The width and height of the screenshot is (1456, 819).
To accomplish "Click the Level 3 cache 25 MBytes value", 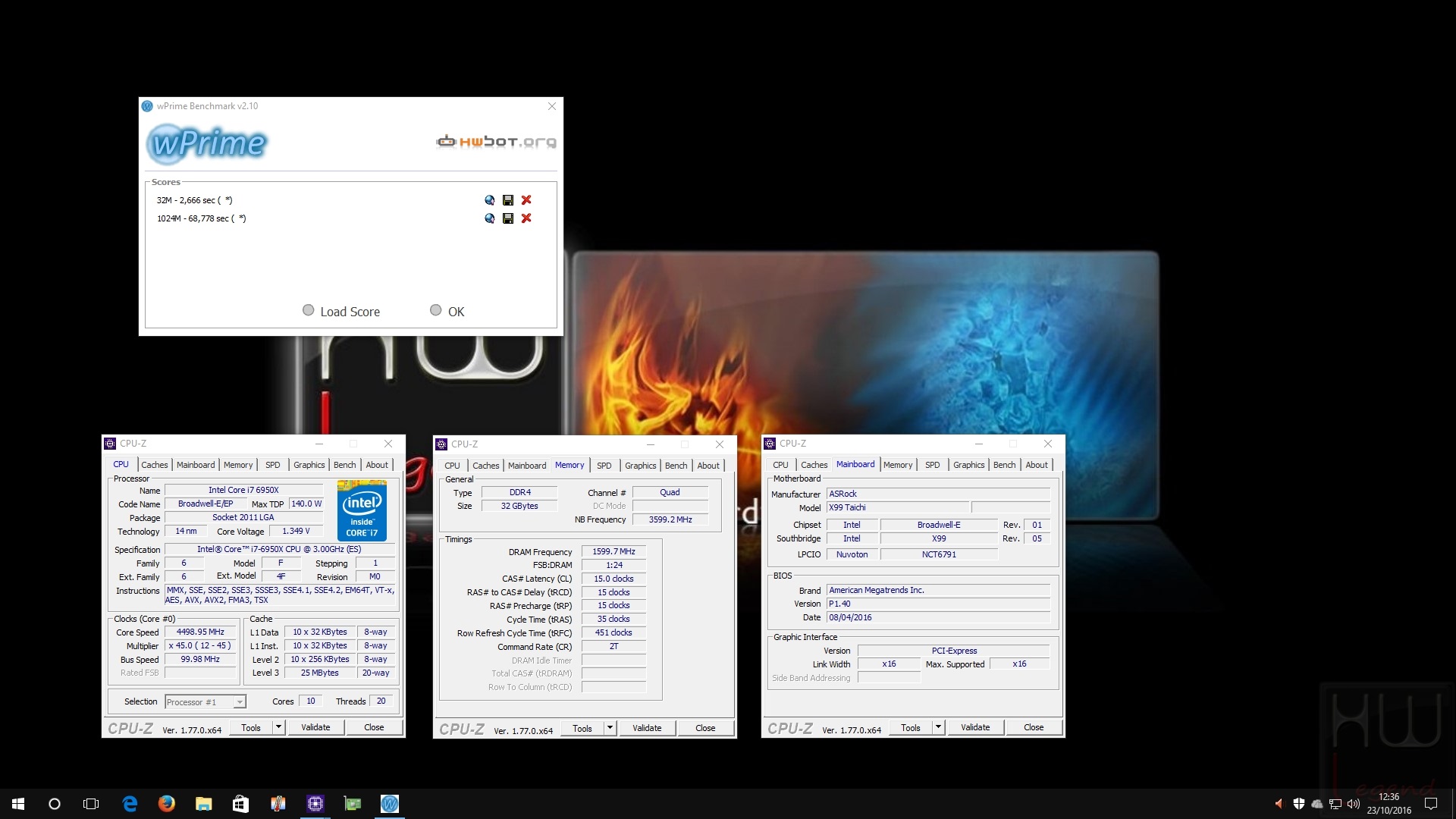I will pos(319,673).
